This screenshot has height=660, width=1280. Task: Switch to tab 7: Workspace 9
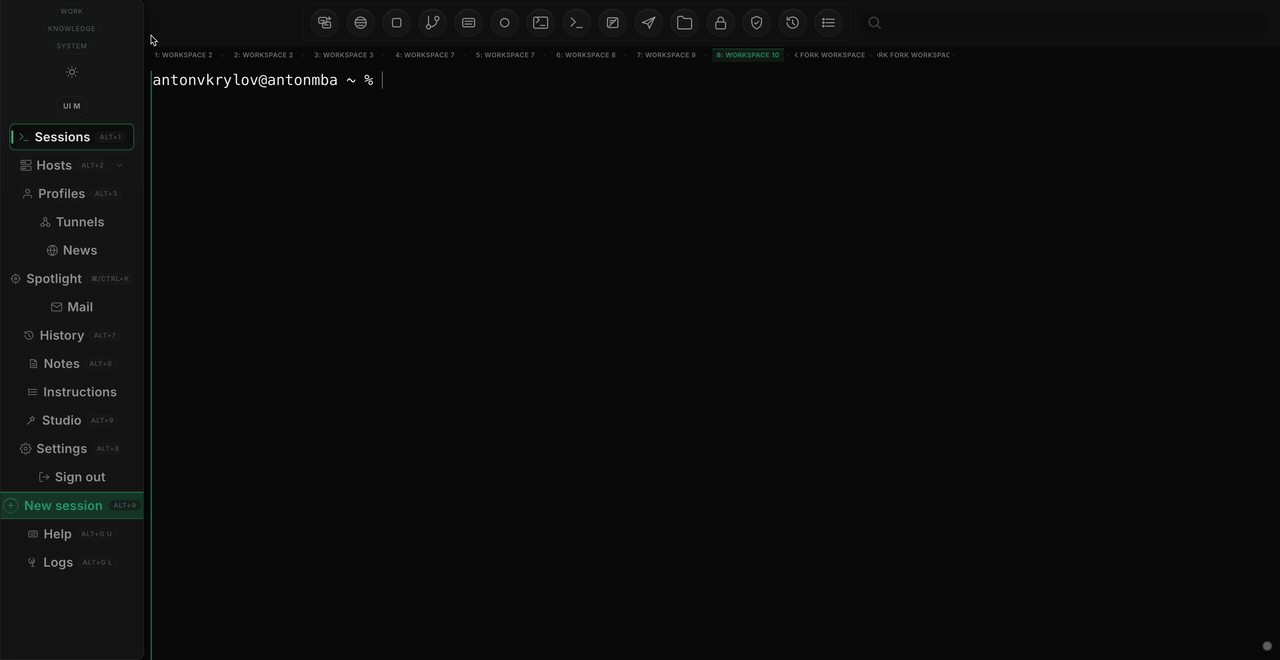(666, 55)
